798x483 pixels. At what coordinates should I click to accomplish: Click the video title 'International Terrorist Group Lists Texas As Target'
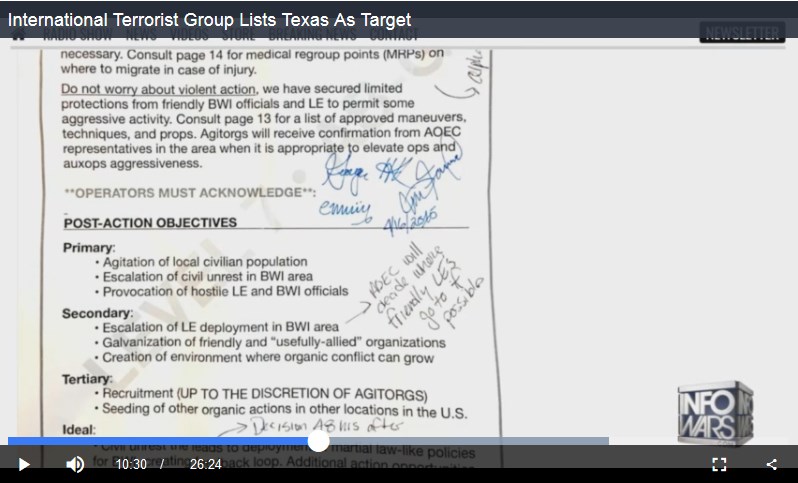click(x=209, y=19)
